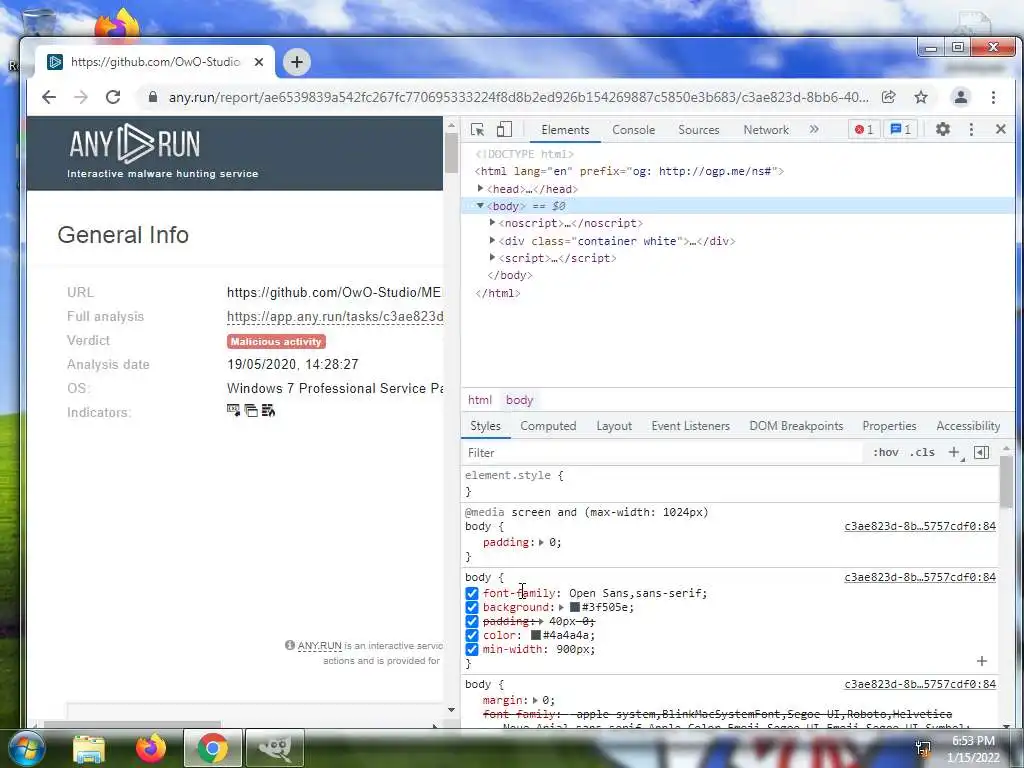Open color picker for #4a4a4a swatch
The image size is (1024, 768).
pyautogui.click(x=536, y=635)
